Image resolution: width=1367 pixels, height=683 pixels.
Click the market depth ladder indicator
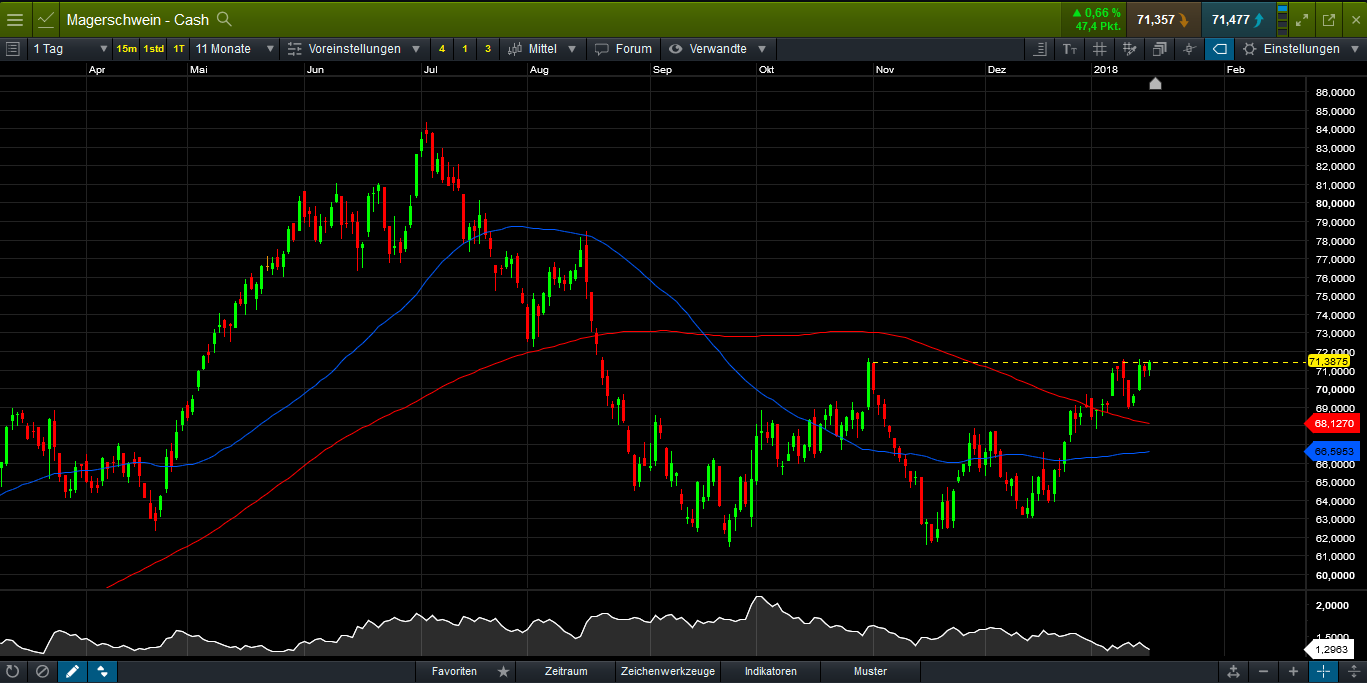pyautogui.click(x=1283, y=19)
